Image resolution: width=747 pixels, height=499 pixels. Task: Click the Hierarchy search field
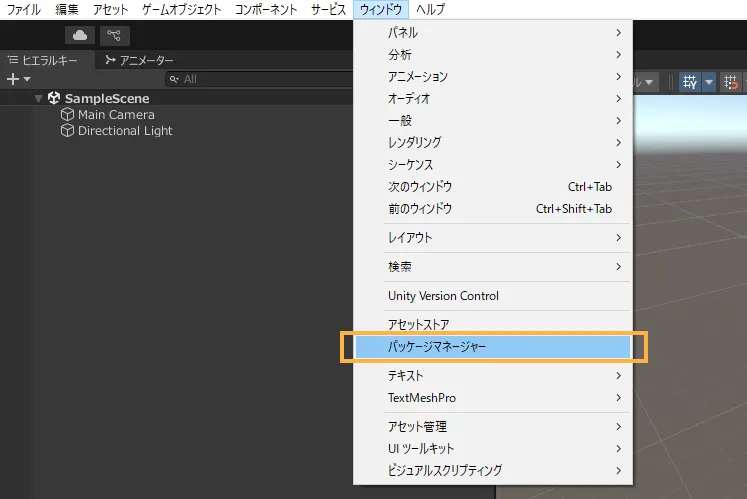pyautogui.click(x=260, y=79)
